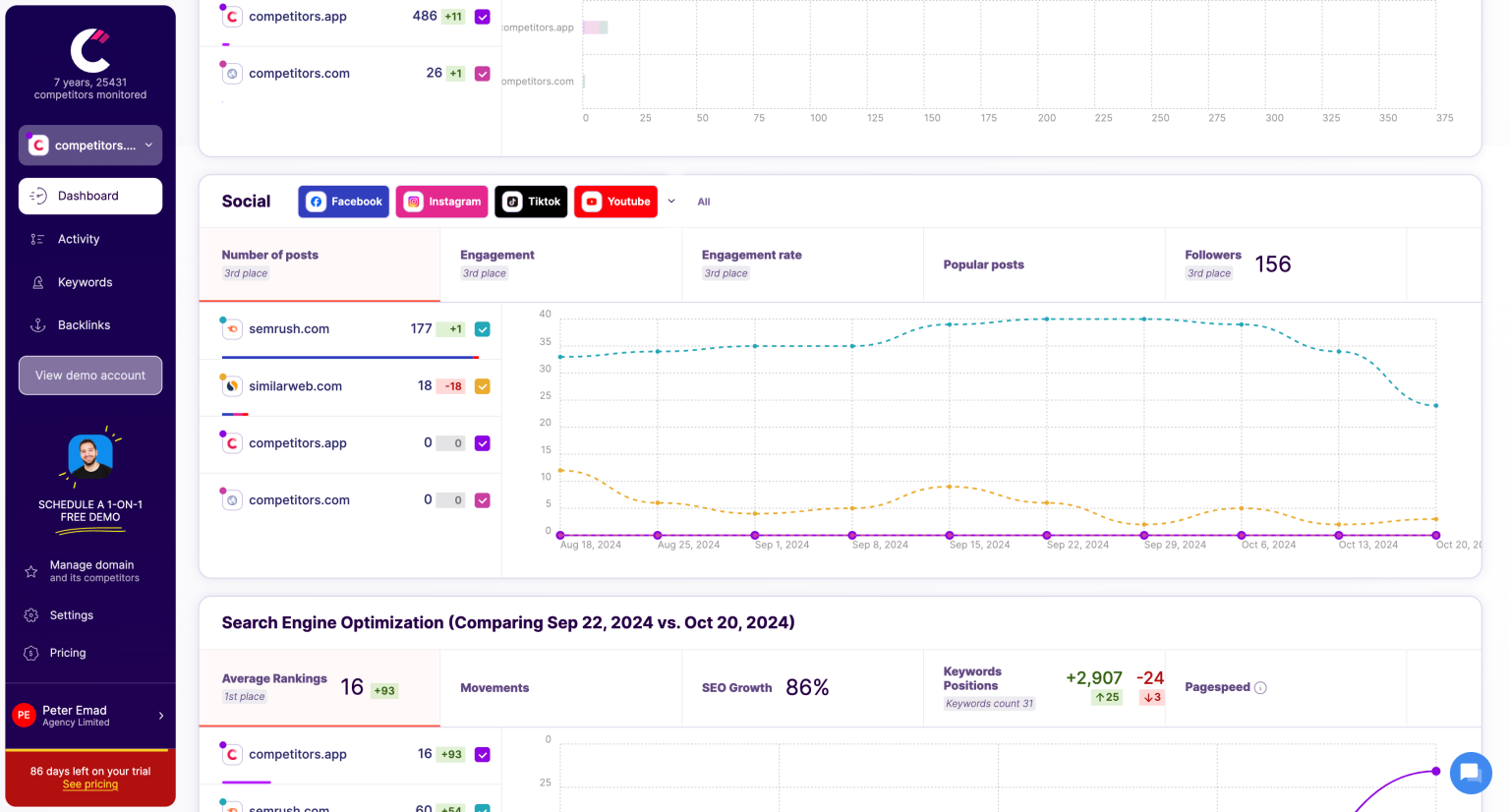Viewport: 1510px width, 812px height.
Task: Click the info icon next to Pagespeed
Action: [1262, 687]
